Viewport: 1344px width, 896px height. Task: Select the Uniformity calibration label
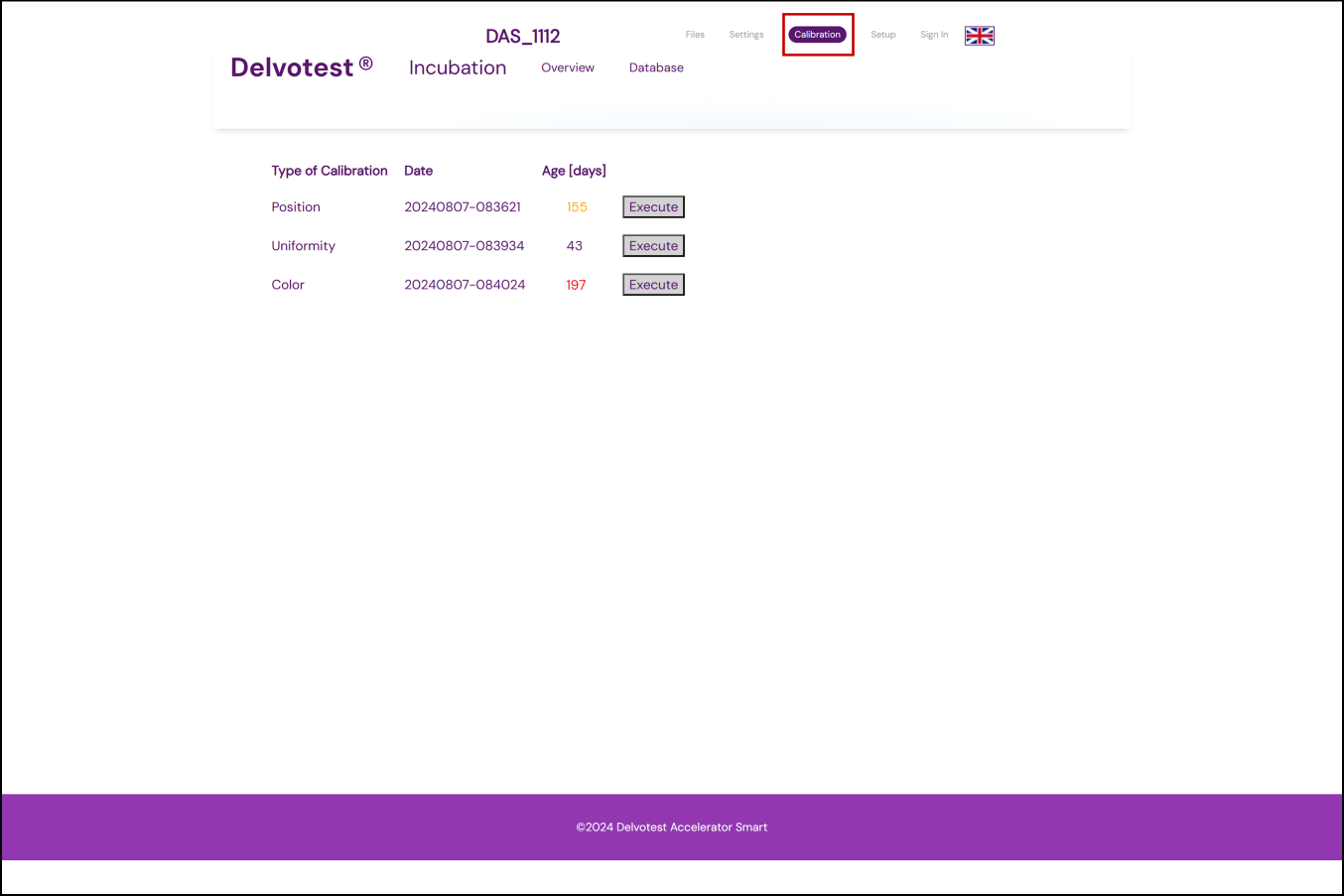pyautogui.click(x=303, y=246)
